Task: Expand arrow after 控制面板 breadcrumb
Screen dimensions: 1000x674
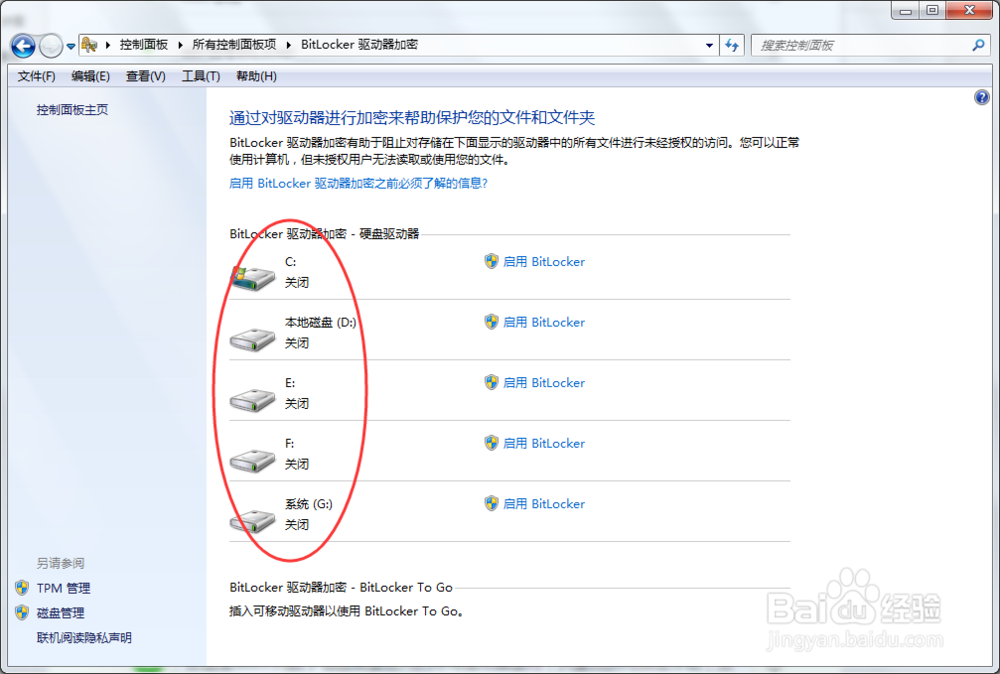Action: [180, 45]
